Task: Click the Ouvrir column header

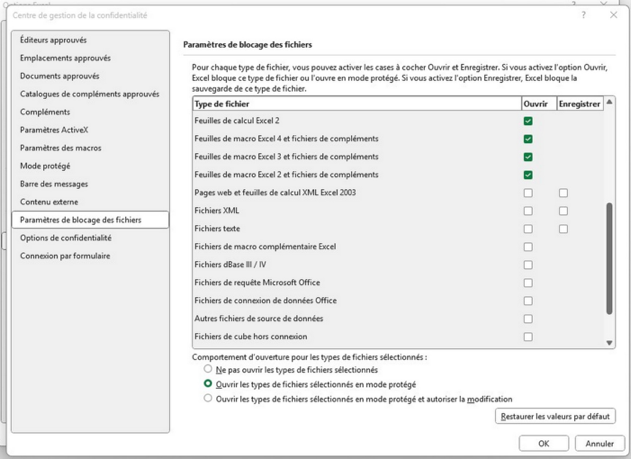Action: [x=539, y=104]
